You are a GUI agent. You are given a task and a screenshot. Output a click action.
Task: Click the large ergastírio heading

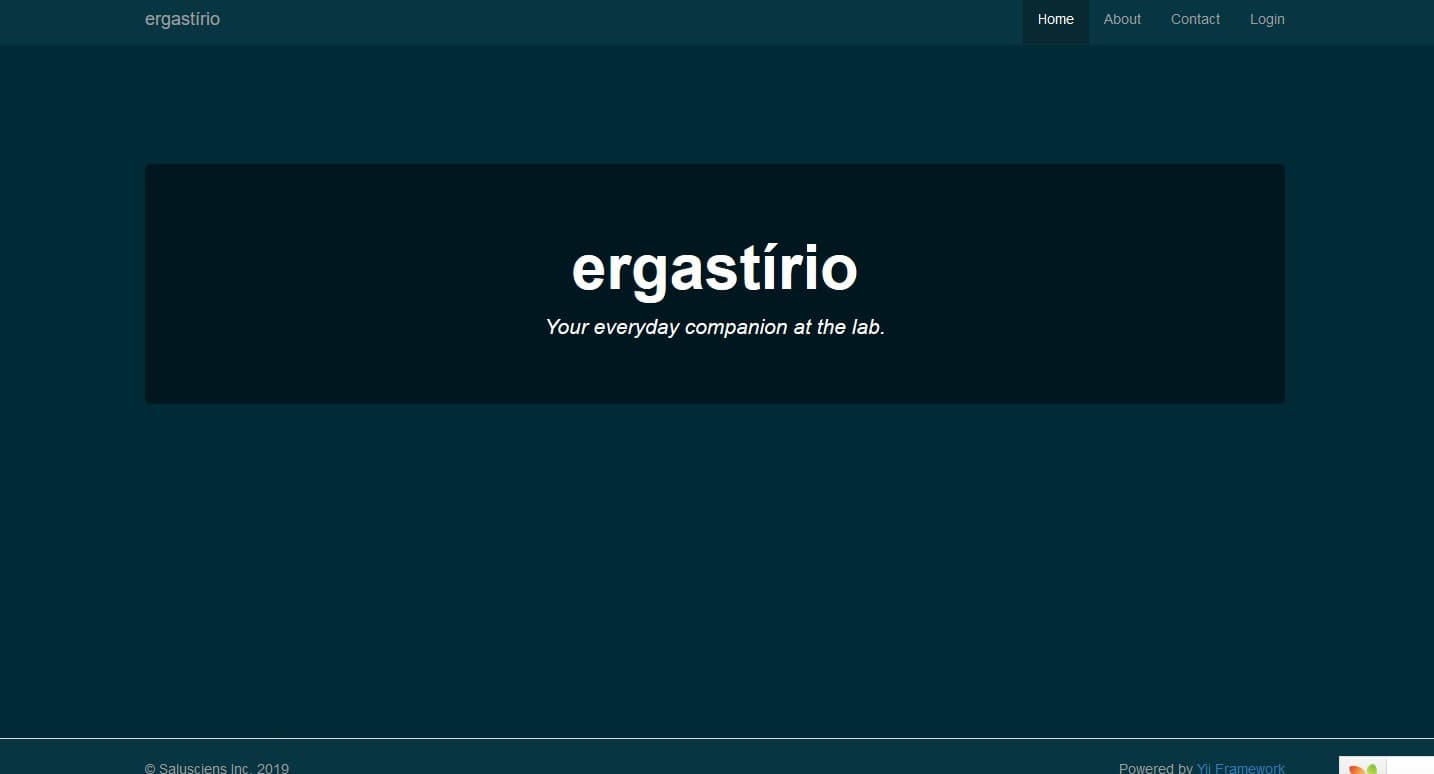click(x=714, y=267)
